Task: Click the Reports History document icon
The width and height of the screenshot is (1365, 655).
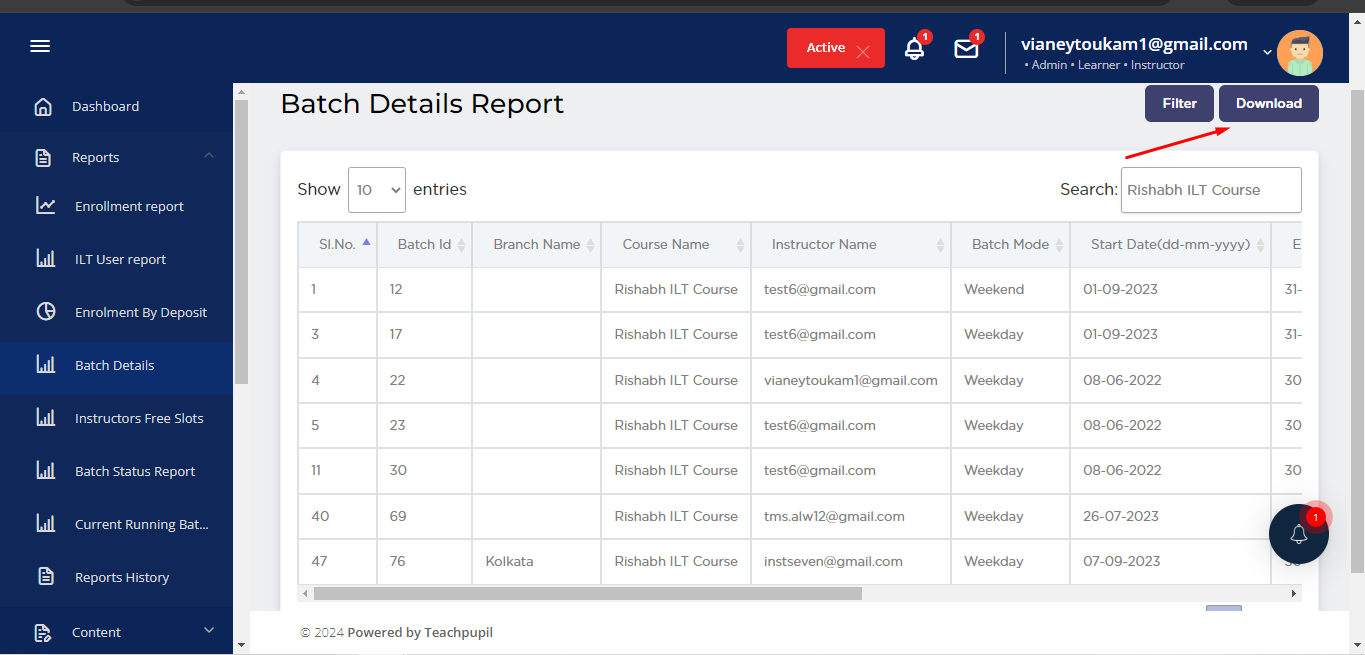Action: (x=46, y=577)
